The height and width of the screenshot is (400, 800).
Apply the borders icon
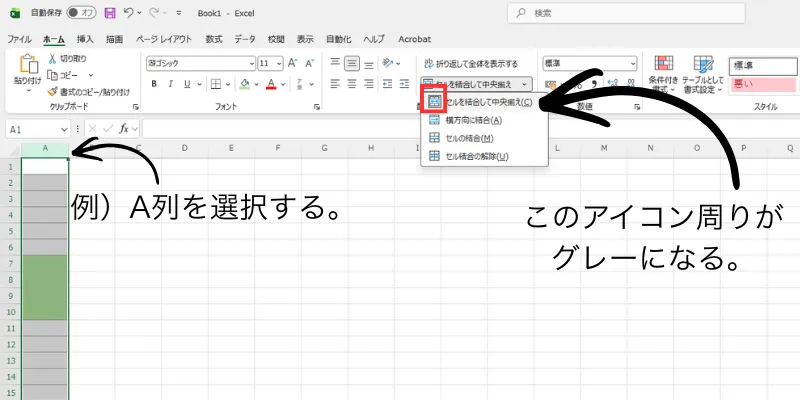tap(216, 84)
